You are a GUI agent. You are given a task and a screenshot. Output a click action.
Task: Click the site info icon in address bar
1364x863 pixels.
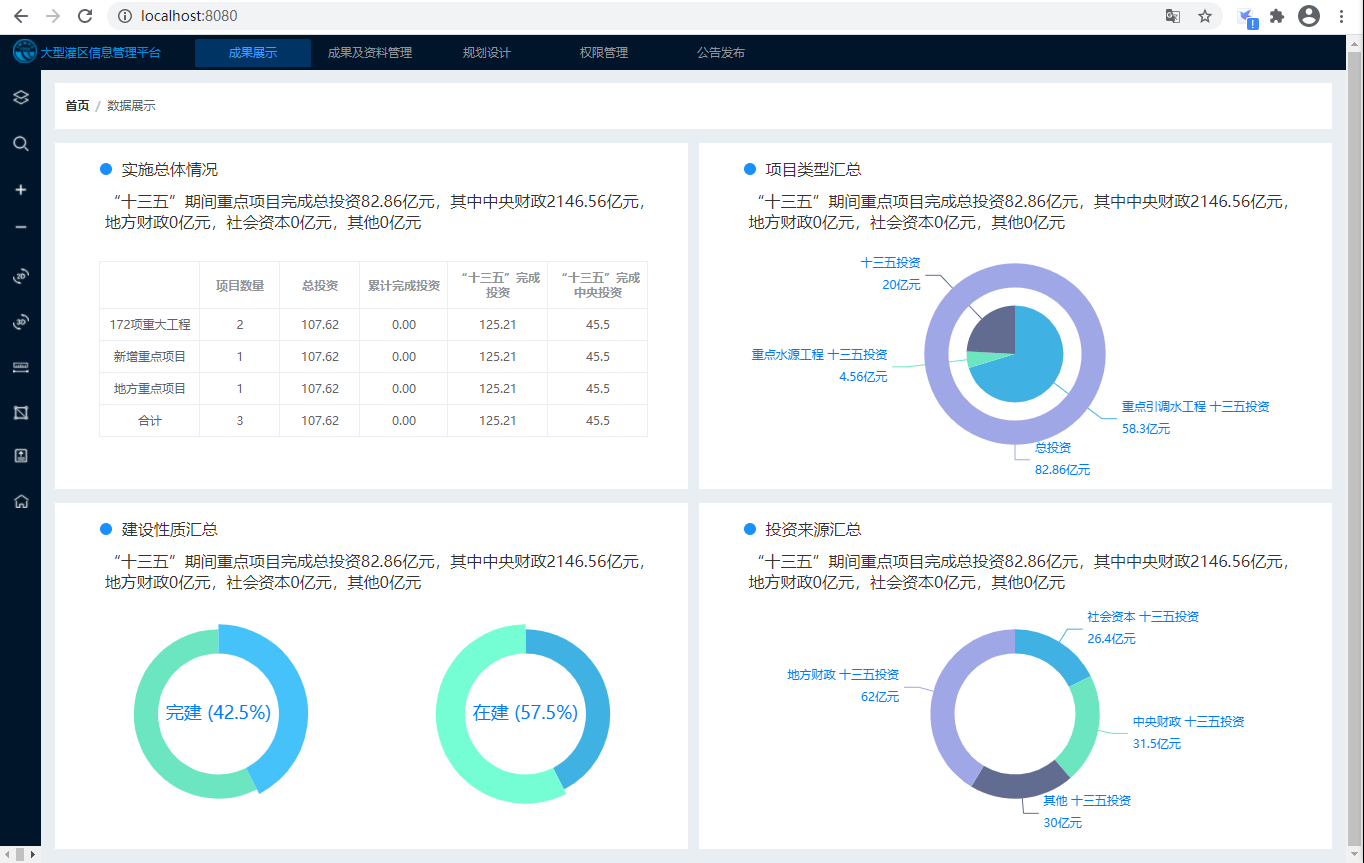click(124, 16)
